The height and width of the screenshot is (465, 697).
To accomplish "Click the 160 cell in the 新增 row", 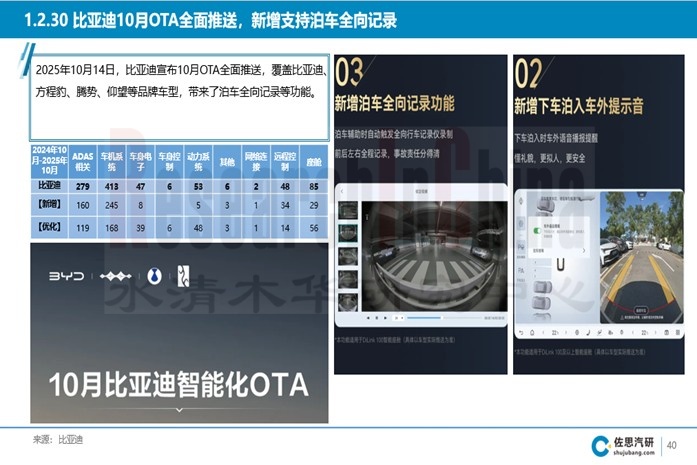I will click(x=83, y=205).
